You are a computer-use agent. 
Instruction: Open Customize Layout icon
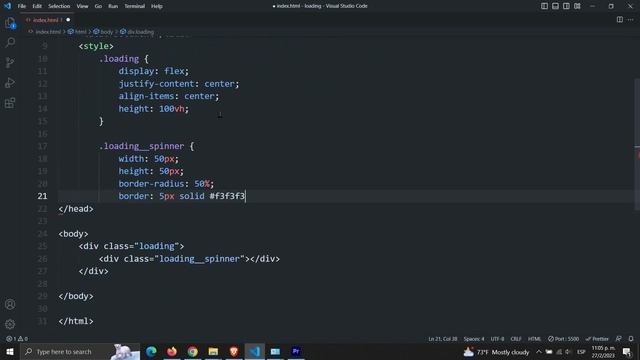pyautogui.click(x=577, y=6)
